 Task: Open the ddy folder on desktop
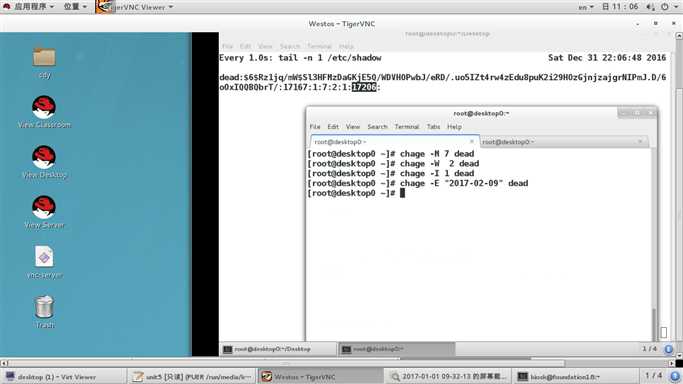tap(44, 62)
